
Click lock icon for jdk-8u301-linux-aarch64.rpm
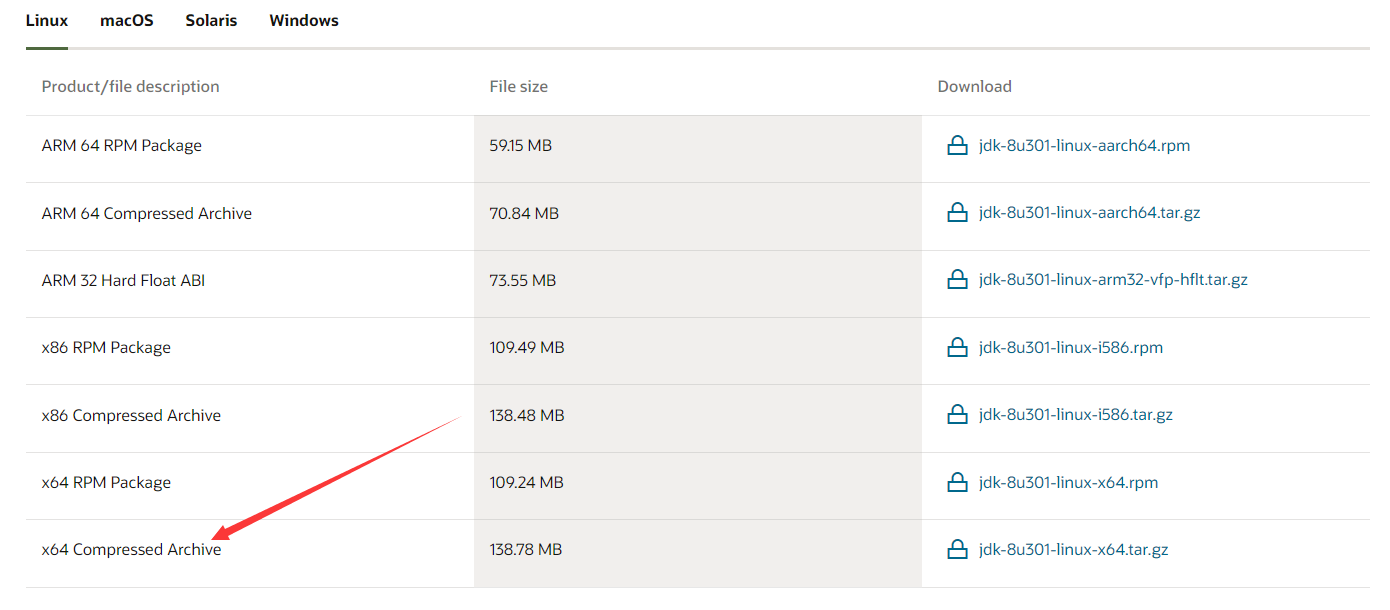[x=957, y=145]
